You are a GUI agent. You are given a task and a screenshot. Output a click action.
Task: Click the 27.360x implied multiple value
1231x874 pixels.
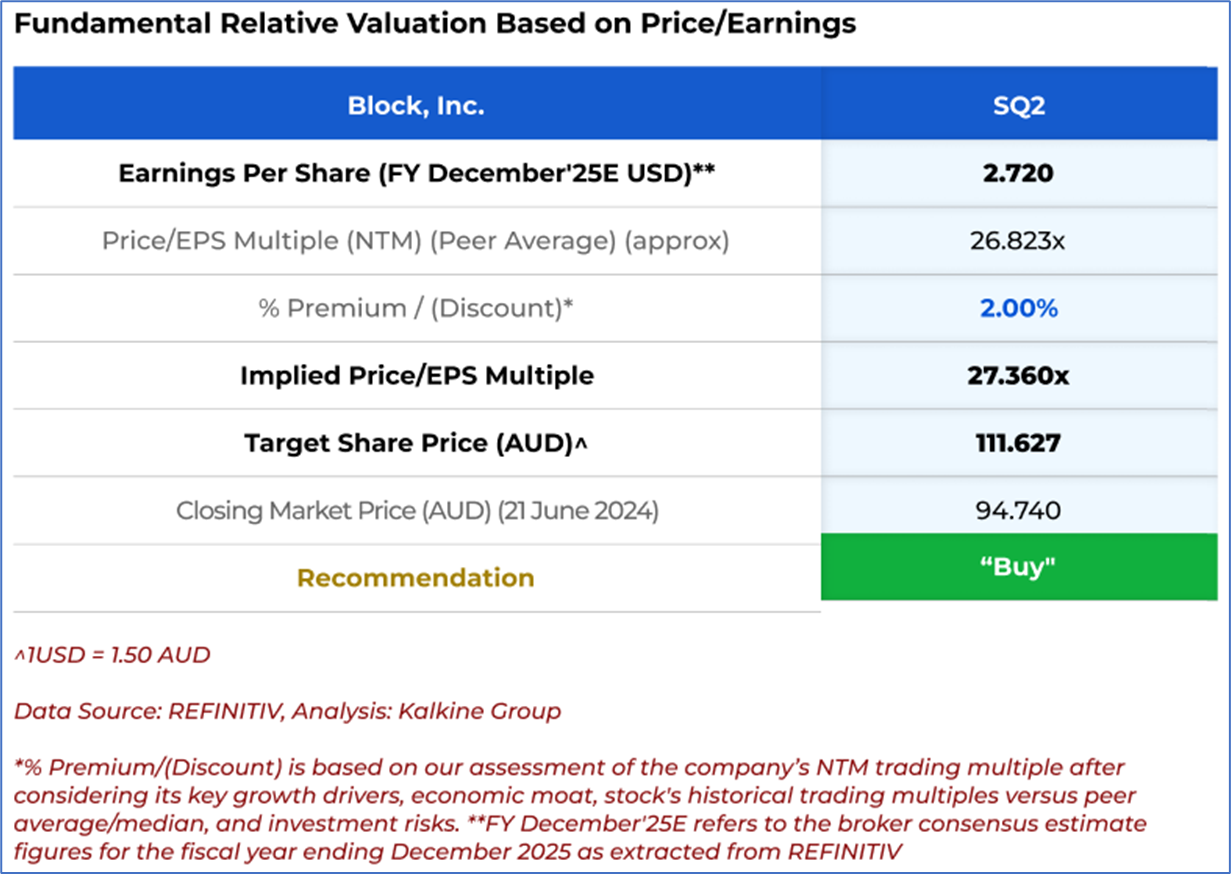[1017, 375]
